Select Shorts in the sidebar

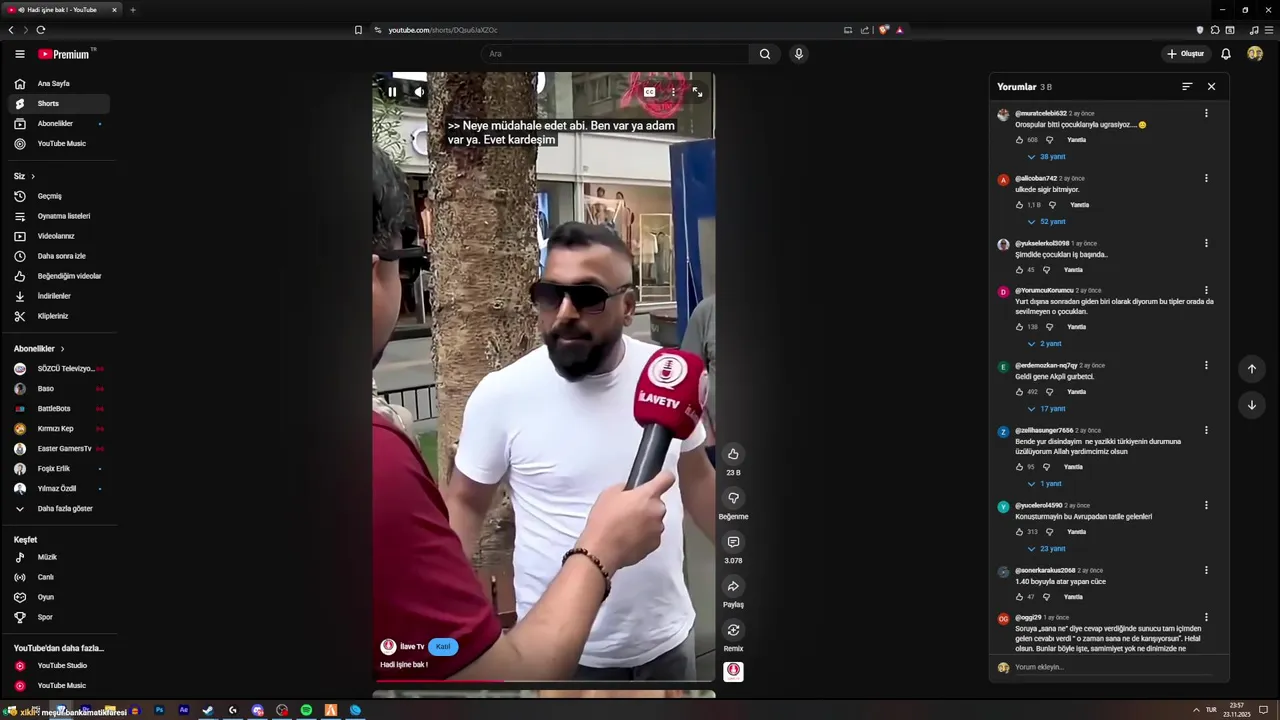(59, 104)
